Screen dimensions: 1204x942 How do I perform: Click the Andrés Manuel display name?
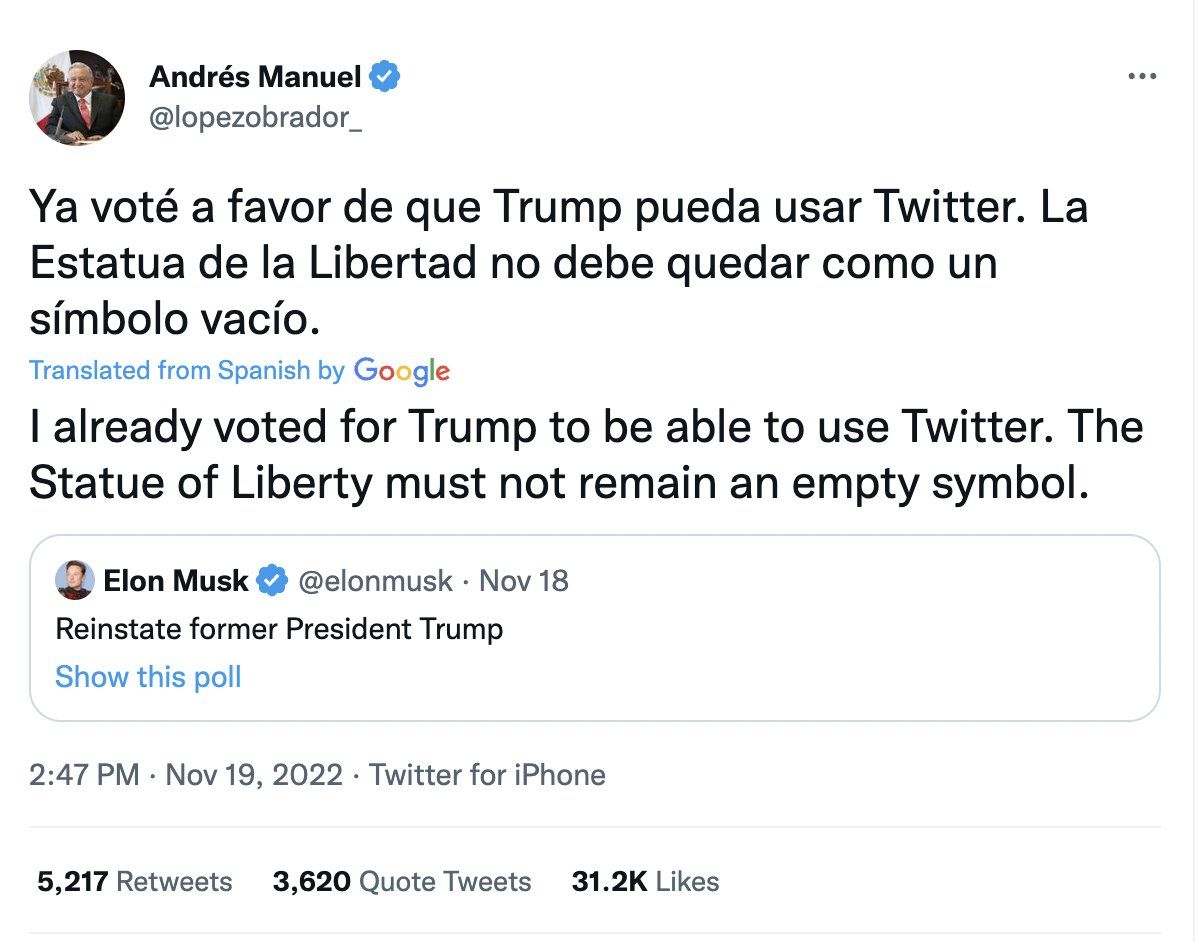point(255,76)
